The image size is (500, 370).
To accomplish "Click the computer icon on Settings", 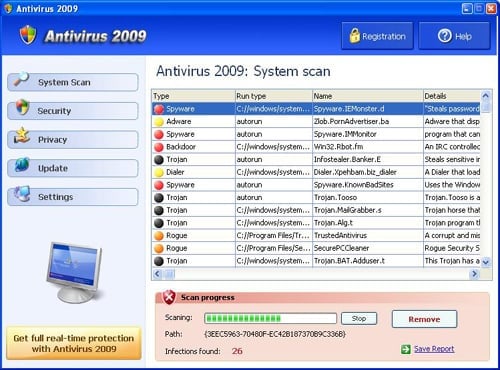I will point(22,194).
